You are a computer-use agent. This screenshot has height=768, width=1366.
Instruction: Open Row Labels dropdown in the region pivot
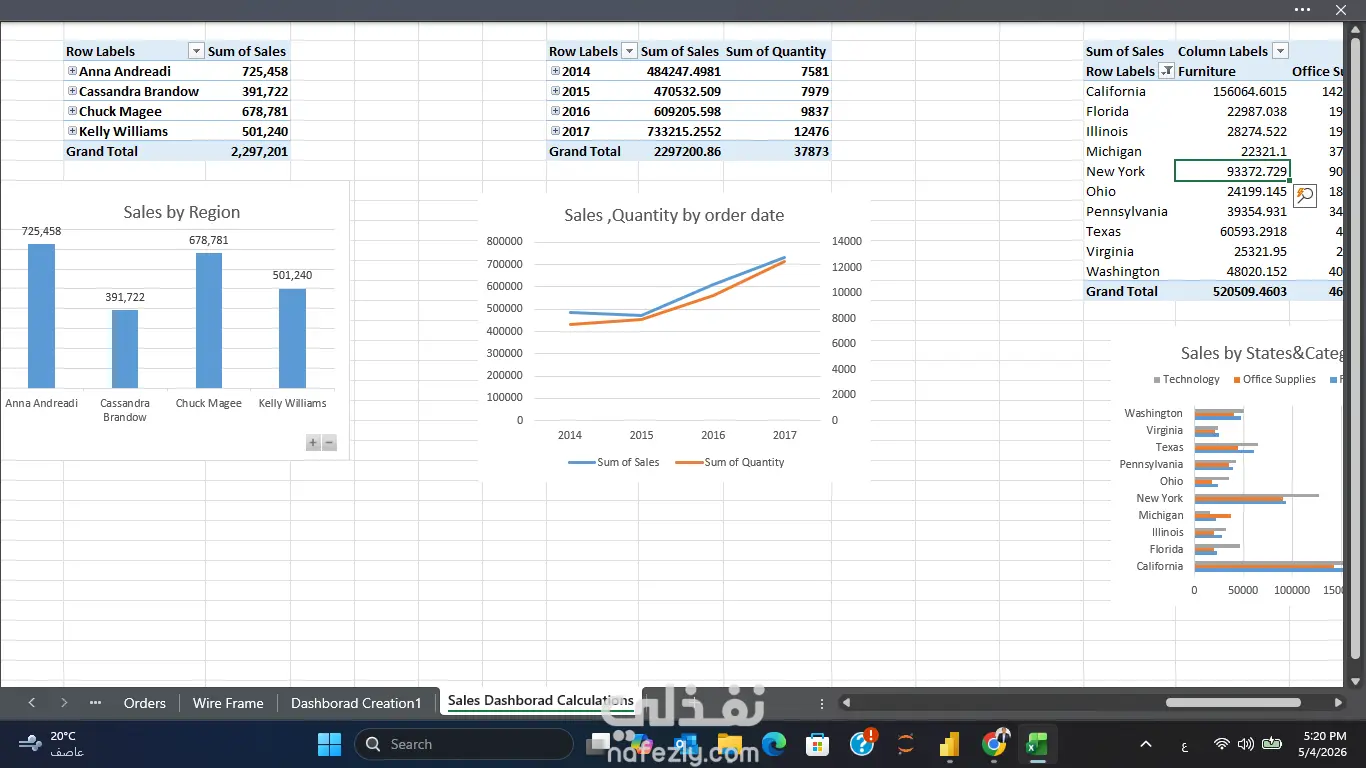(x=196, y=51)
